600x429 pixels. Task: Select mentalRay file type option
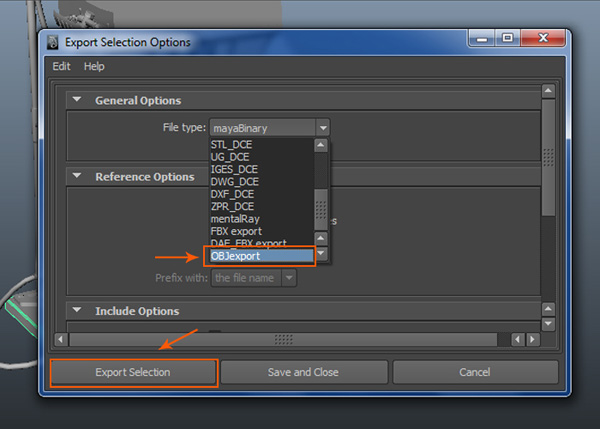click(x=236, y=218)
